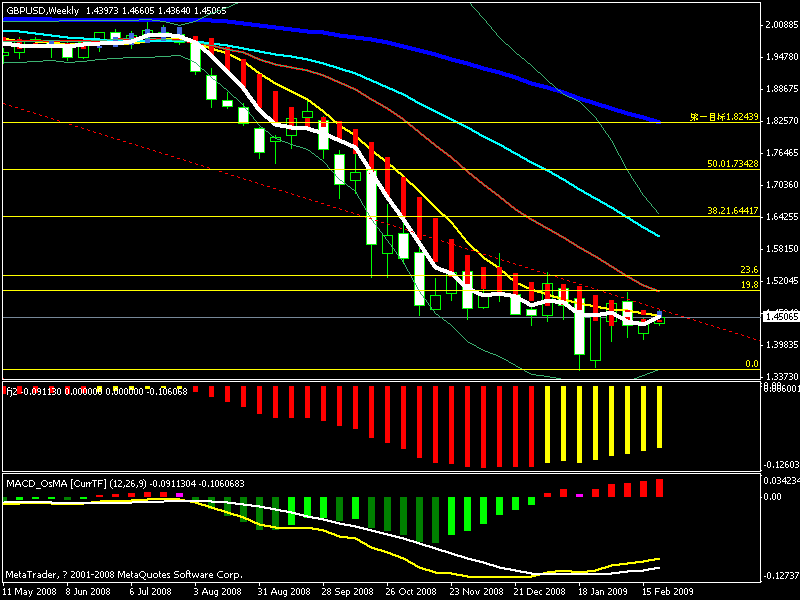Click the -0.12737 value on MACD scale
Image resolution: width=800 pixels, height=600 pixels.
click(x=781, y=576)
